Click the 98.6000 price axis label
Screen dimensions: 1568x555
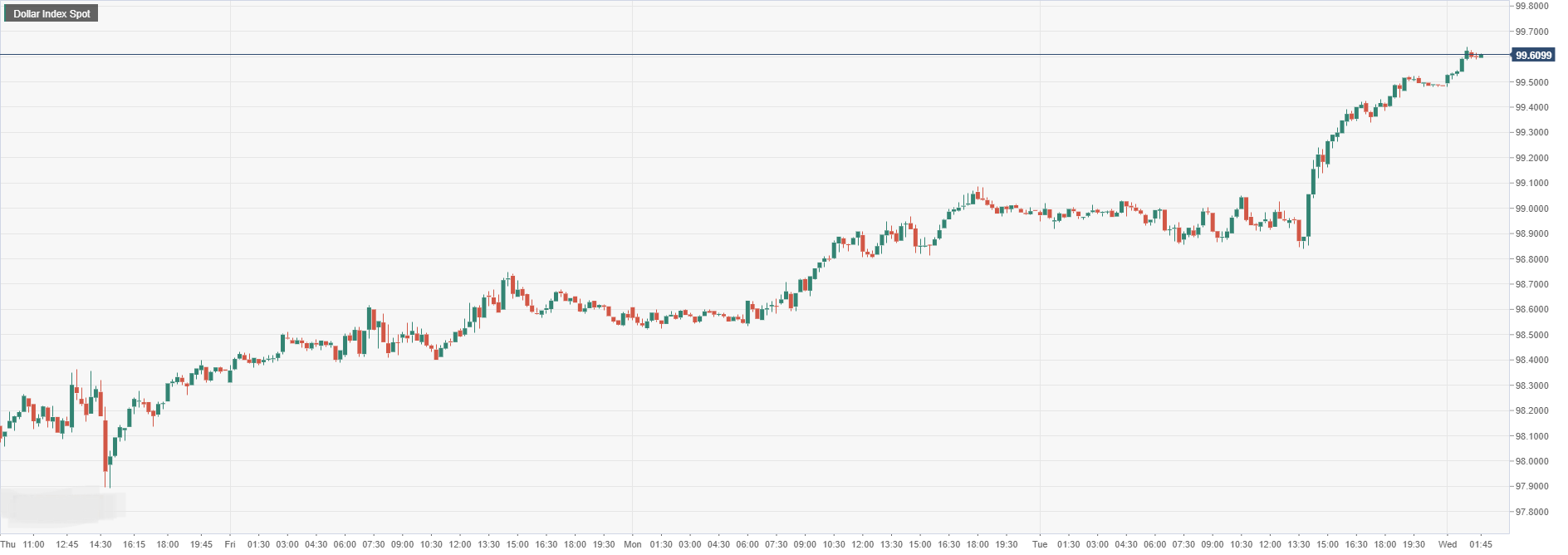(1531, 309)
